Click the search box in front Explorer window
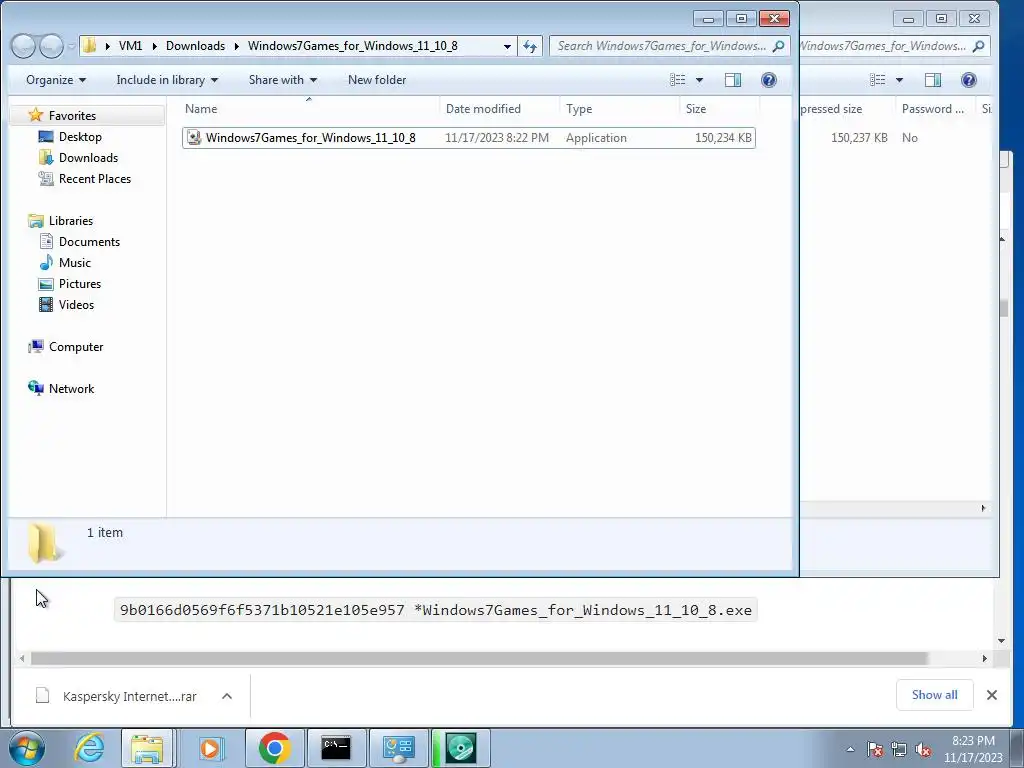 click(x=669, y=46)
